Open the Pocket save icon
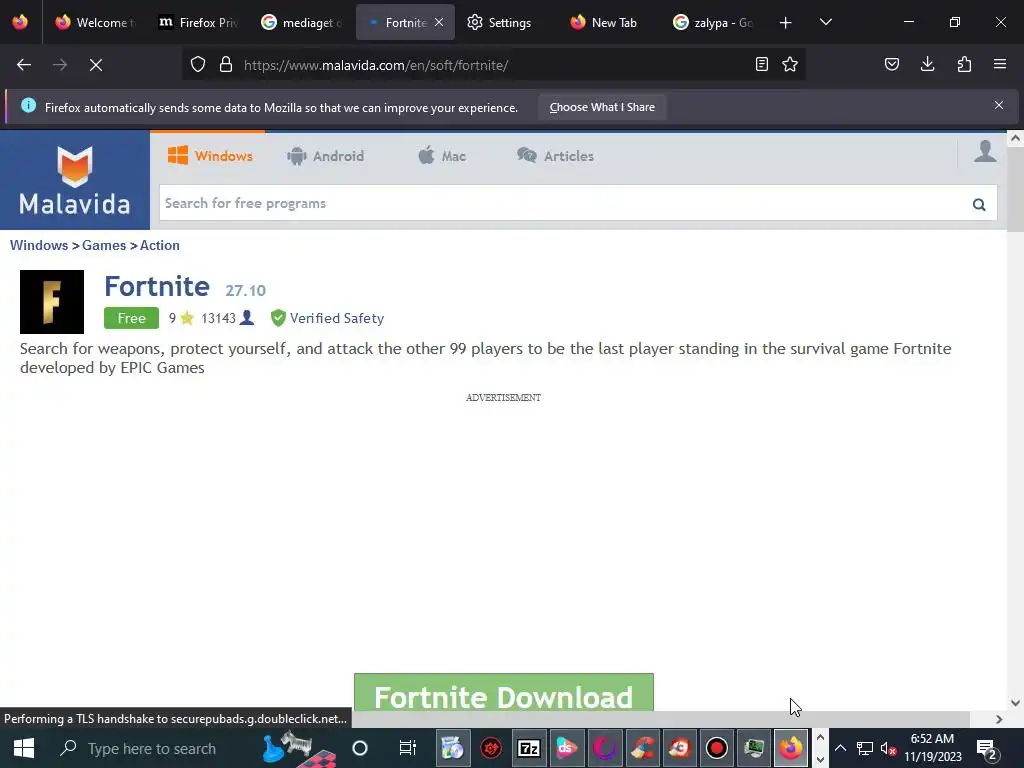1024x768 pixels. coord(892,64)
